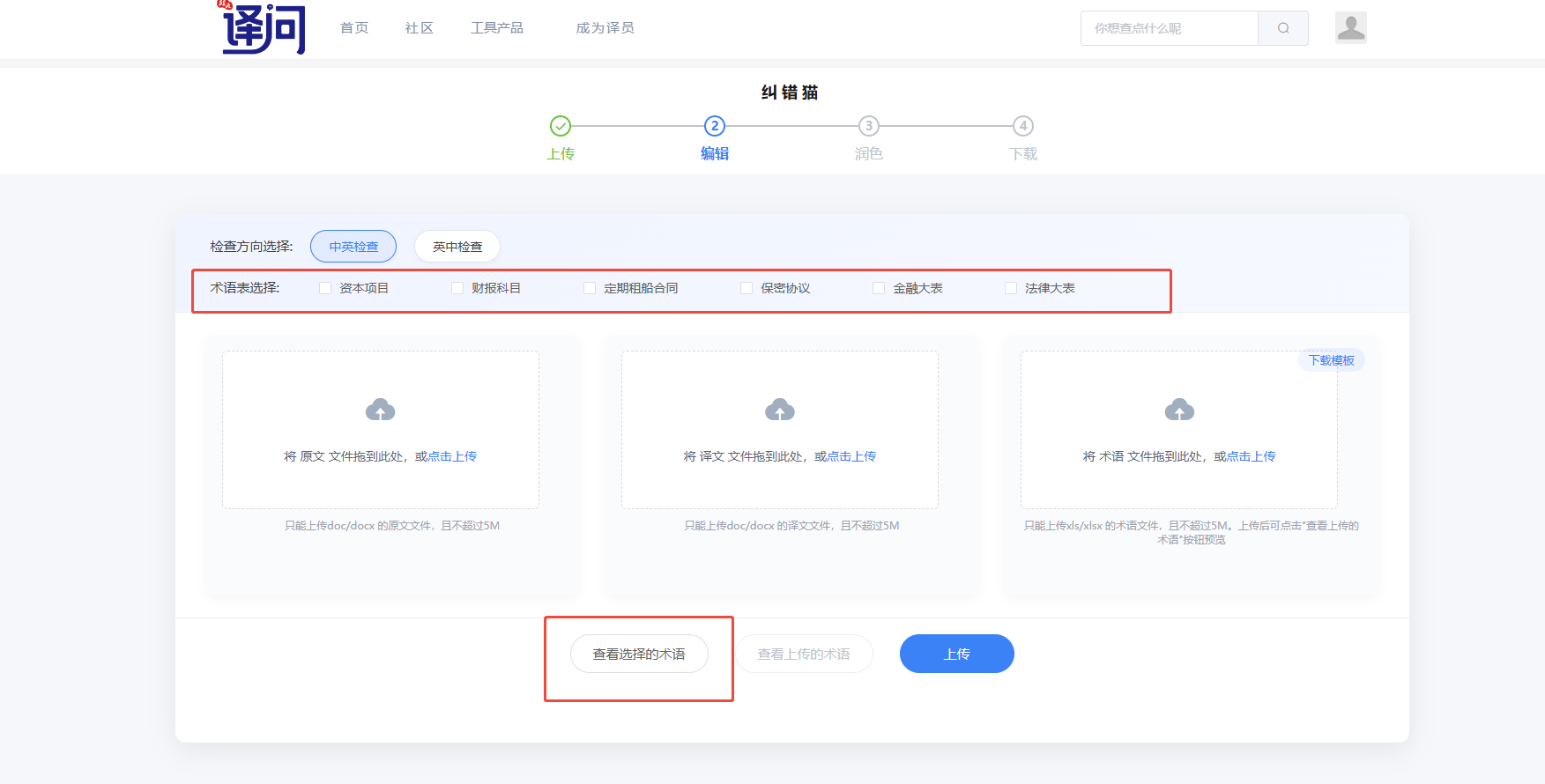1545x784 pixels.
Task: Enable the 财报科目 checkbox
Action: [457, 288]
